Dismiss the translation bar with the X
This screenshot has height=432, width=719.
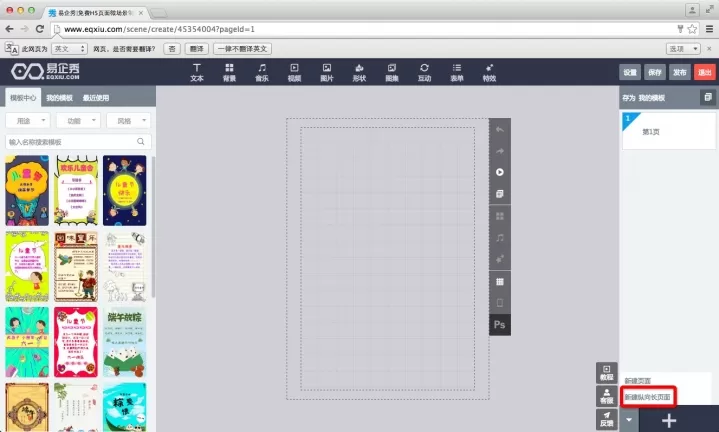709,49
